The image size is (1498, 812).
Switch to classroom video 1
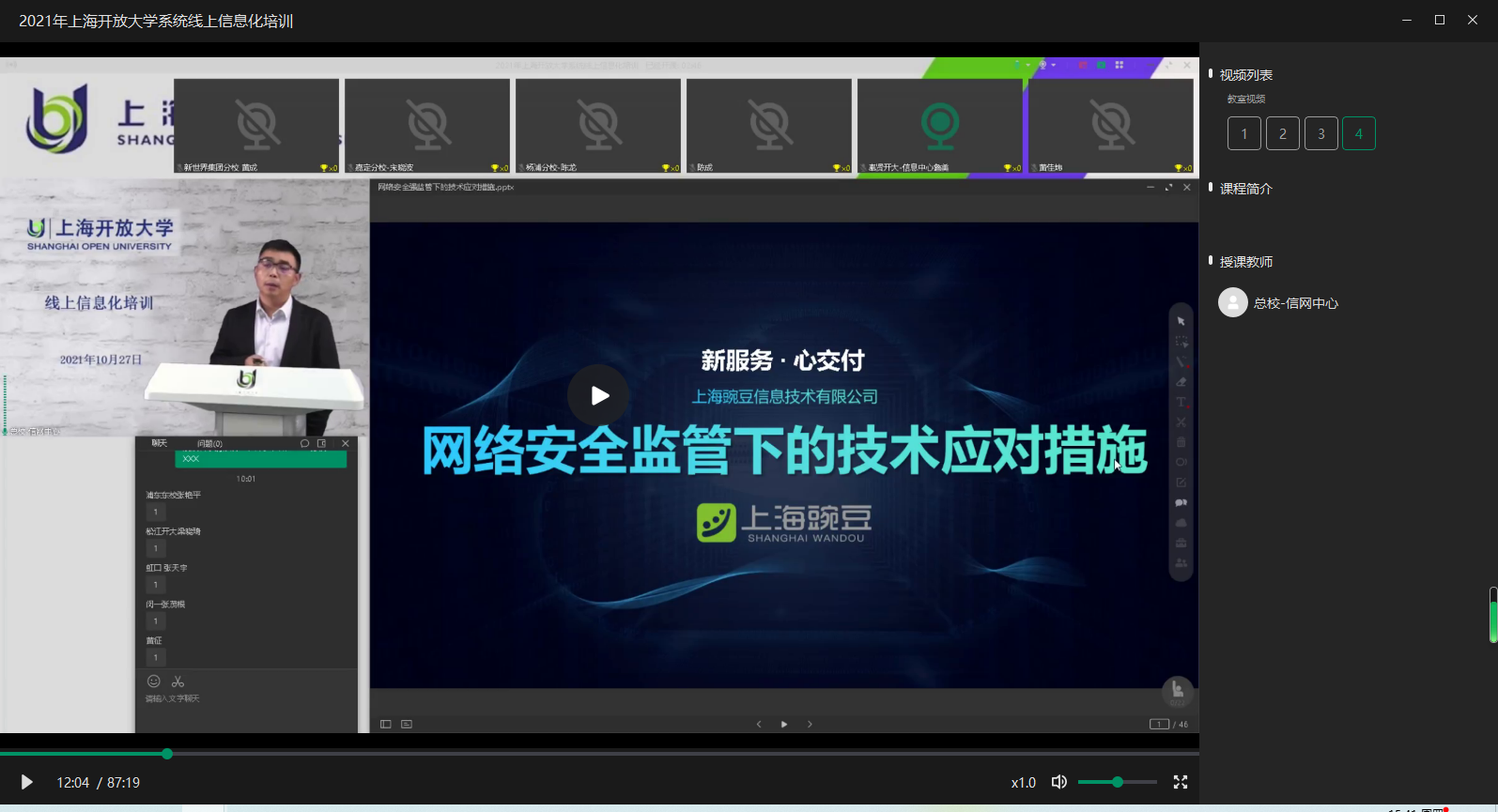coord(1244,133)
